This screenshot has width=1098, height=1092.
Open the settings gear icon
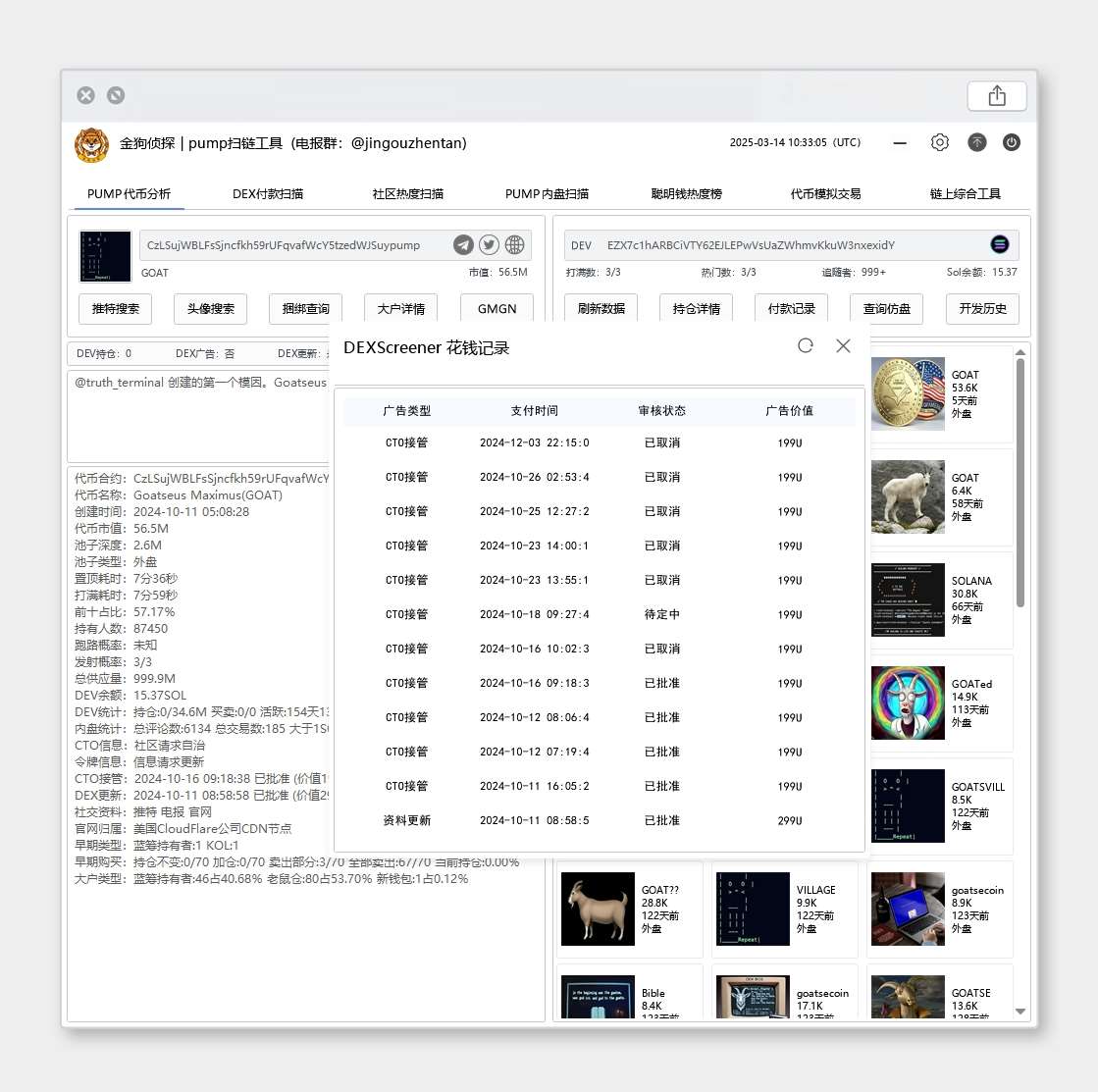point(940,143)
